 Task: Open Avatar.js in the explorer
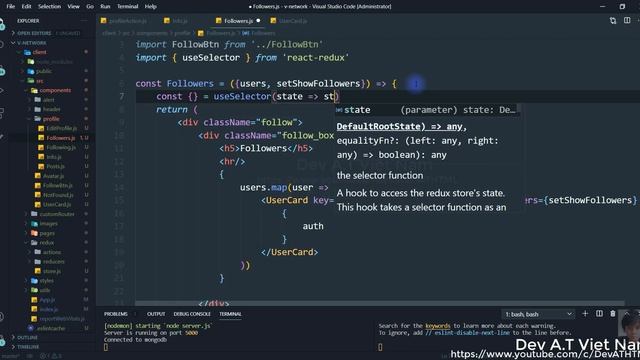[53, 176]
